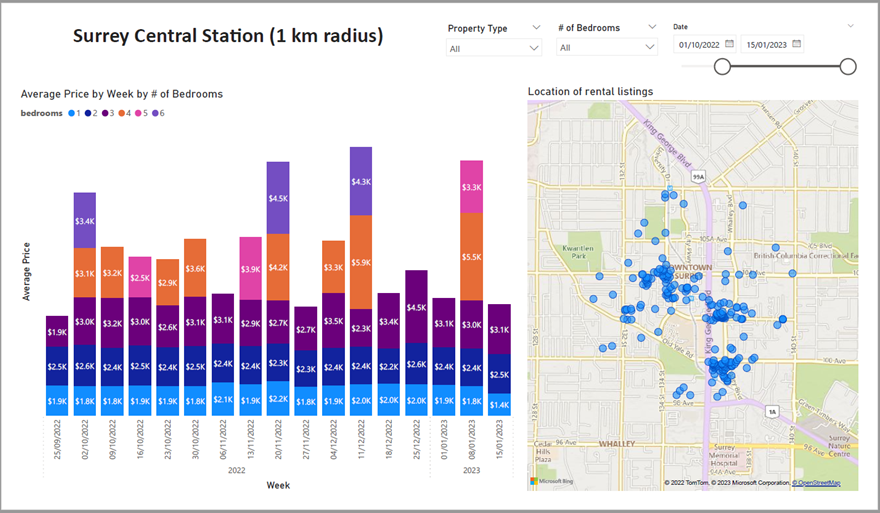Image resolution: width=880 pixels, height=513 pixels.
Task: Click the # of Bedrooms slicer label
Action: (x=589, y=28)
